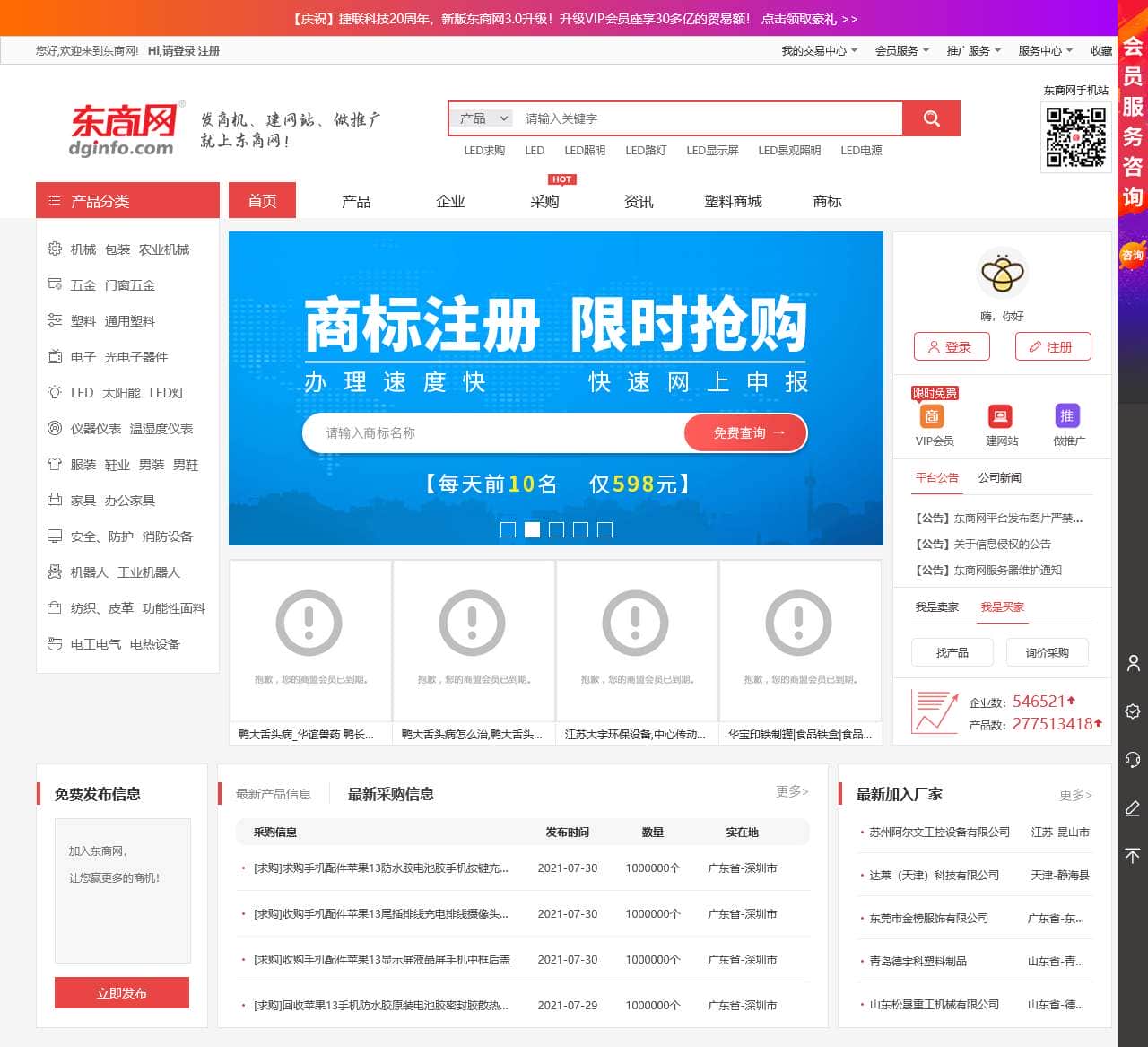Open the 推广服务 dropdown

pyautogui.click(x=969, y=51)
